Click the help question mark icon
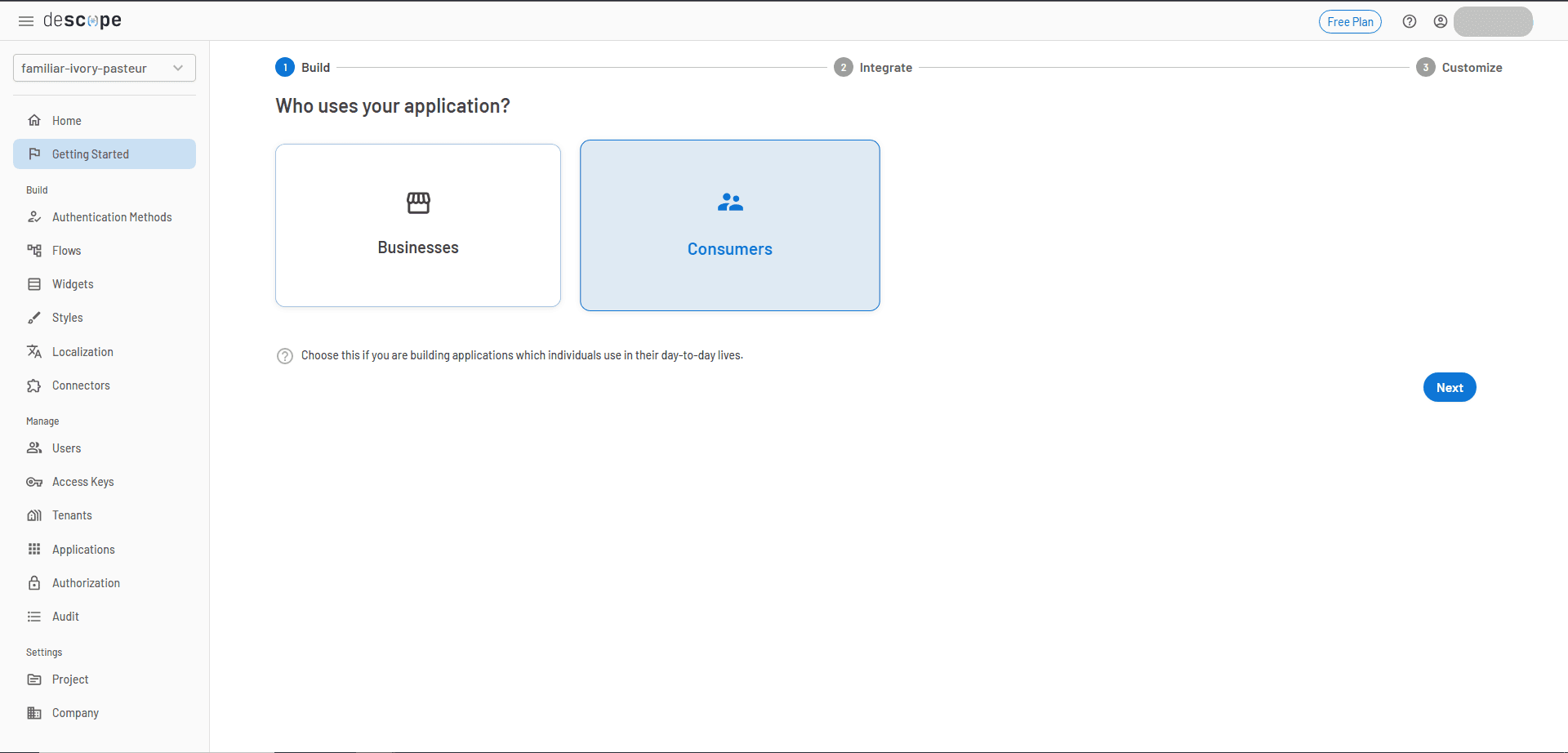This screenshot has height=753, width=1568. click(1410, 21)
